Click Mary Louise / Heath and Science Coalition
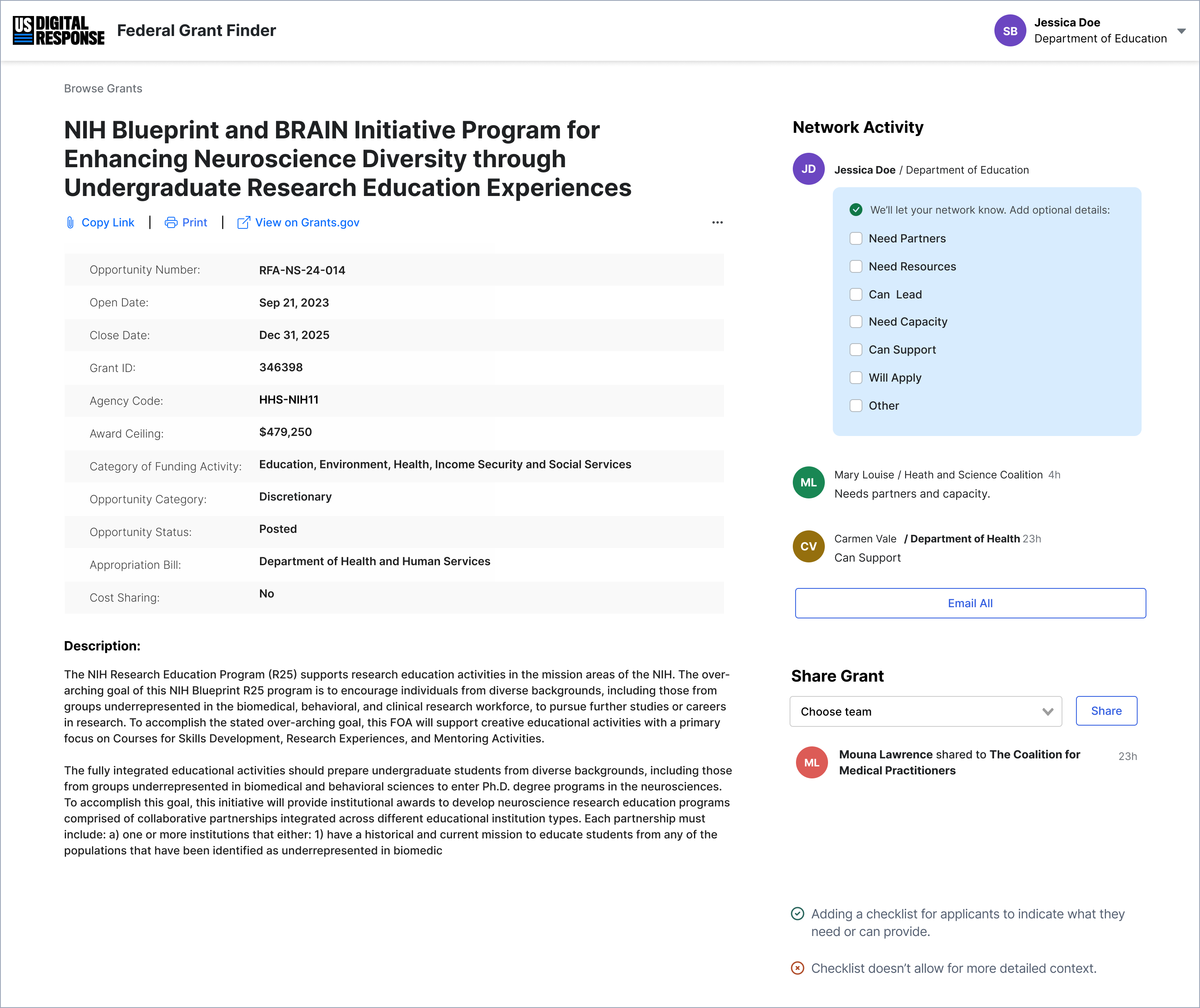Viewport: 1200px width, 1008px height. pyautogui.click(x=938, y=475)
